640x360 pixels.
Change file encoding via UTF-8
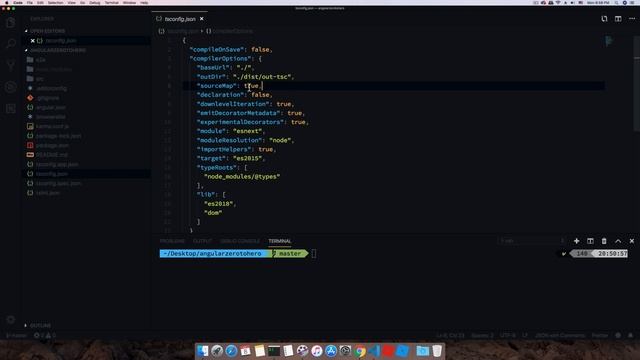click(x=507, y=336)
